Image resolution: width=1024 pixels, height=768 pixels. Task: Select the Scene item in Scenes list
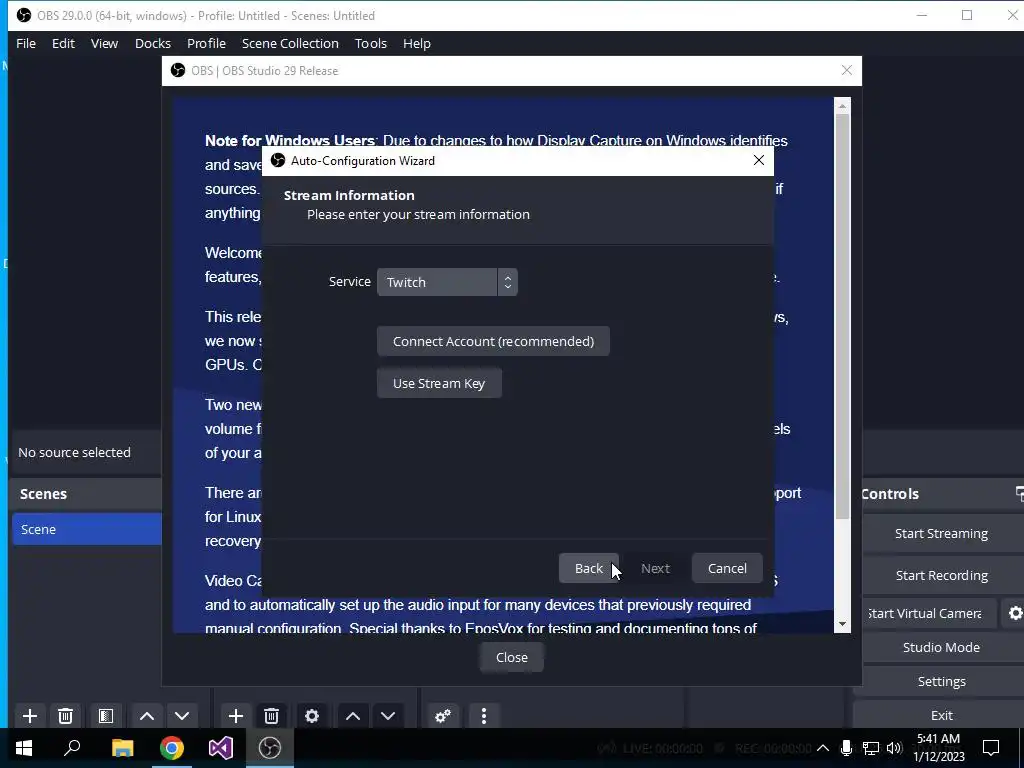[87, 529]
